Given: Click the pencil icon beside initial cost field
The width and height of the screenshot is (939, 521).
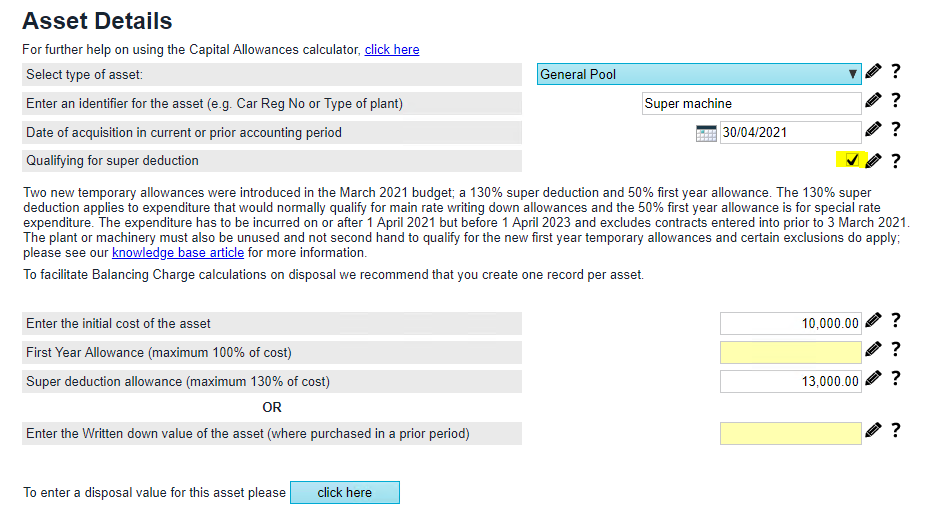Looking at the screenshot, I should 873,321.
